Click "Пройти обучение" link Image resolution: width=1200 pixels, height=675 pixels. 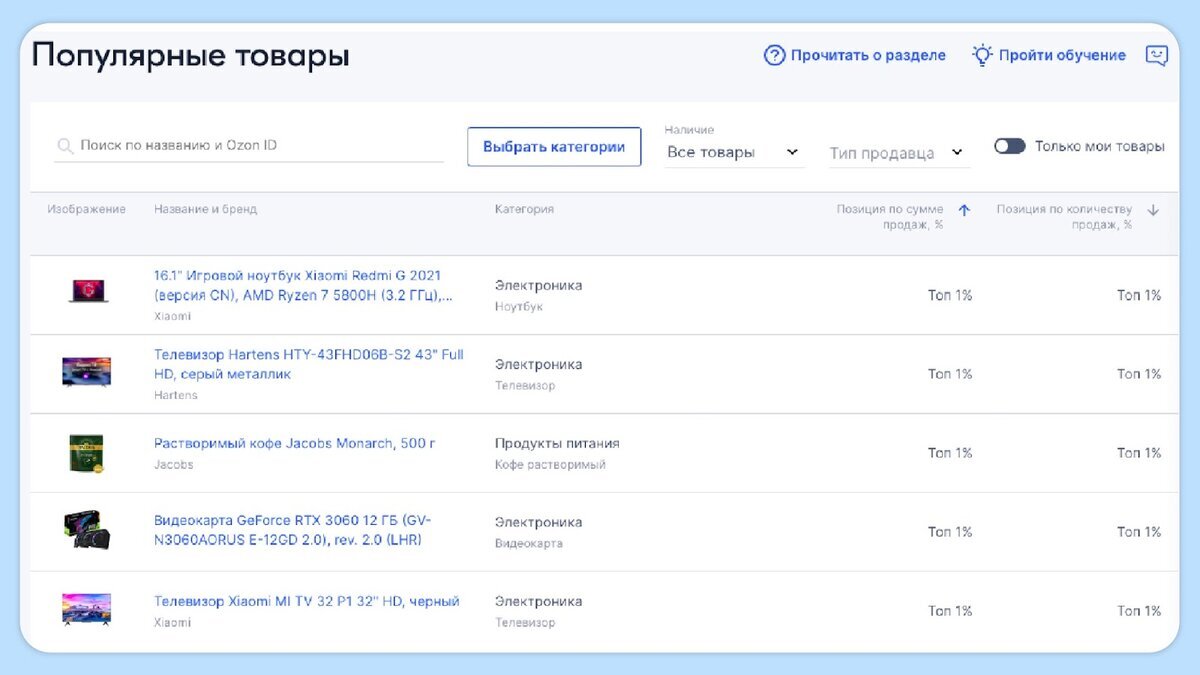click(x=1062, y=55)
